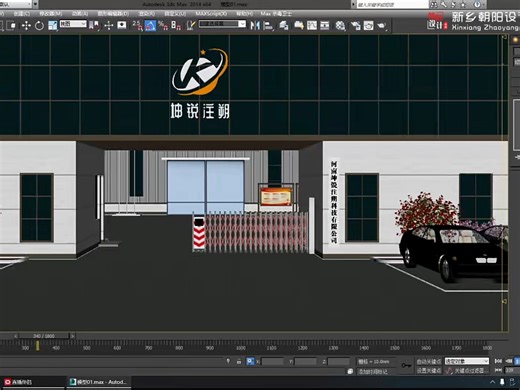This screenshot has width=520, height=390.
Task: Open the 渲染(R) menu
Action: click(x=147, y=14)
